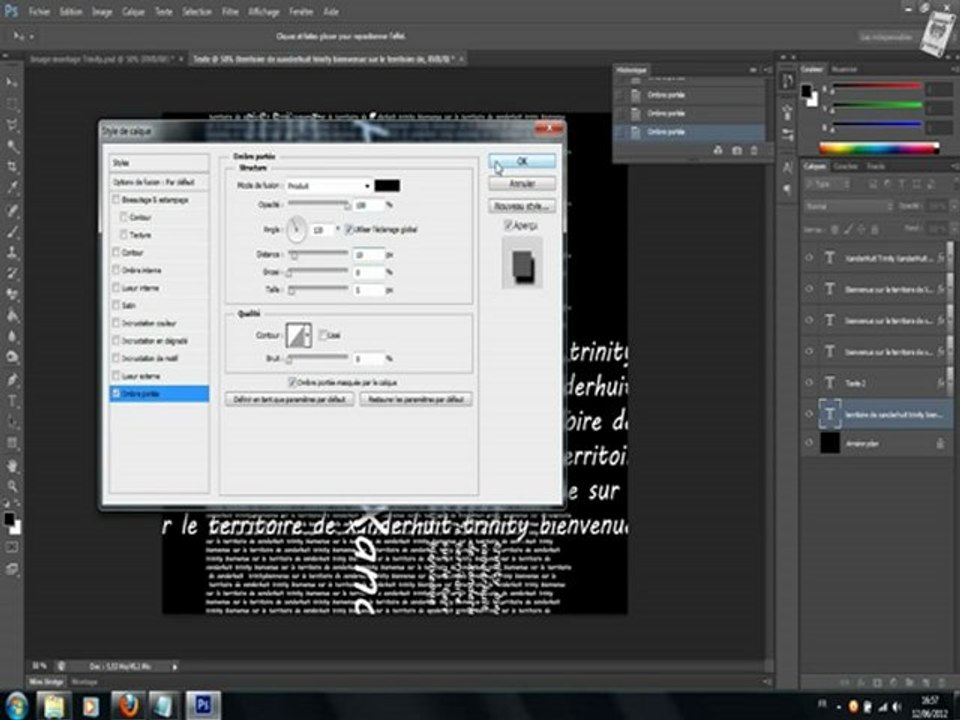The height and width of the screenshot is (720, 960).
Task: Select the Crop tool
Action: coord(12,167)
